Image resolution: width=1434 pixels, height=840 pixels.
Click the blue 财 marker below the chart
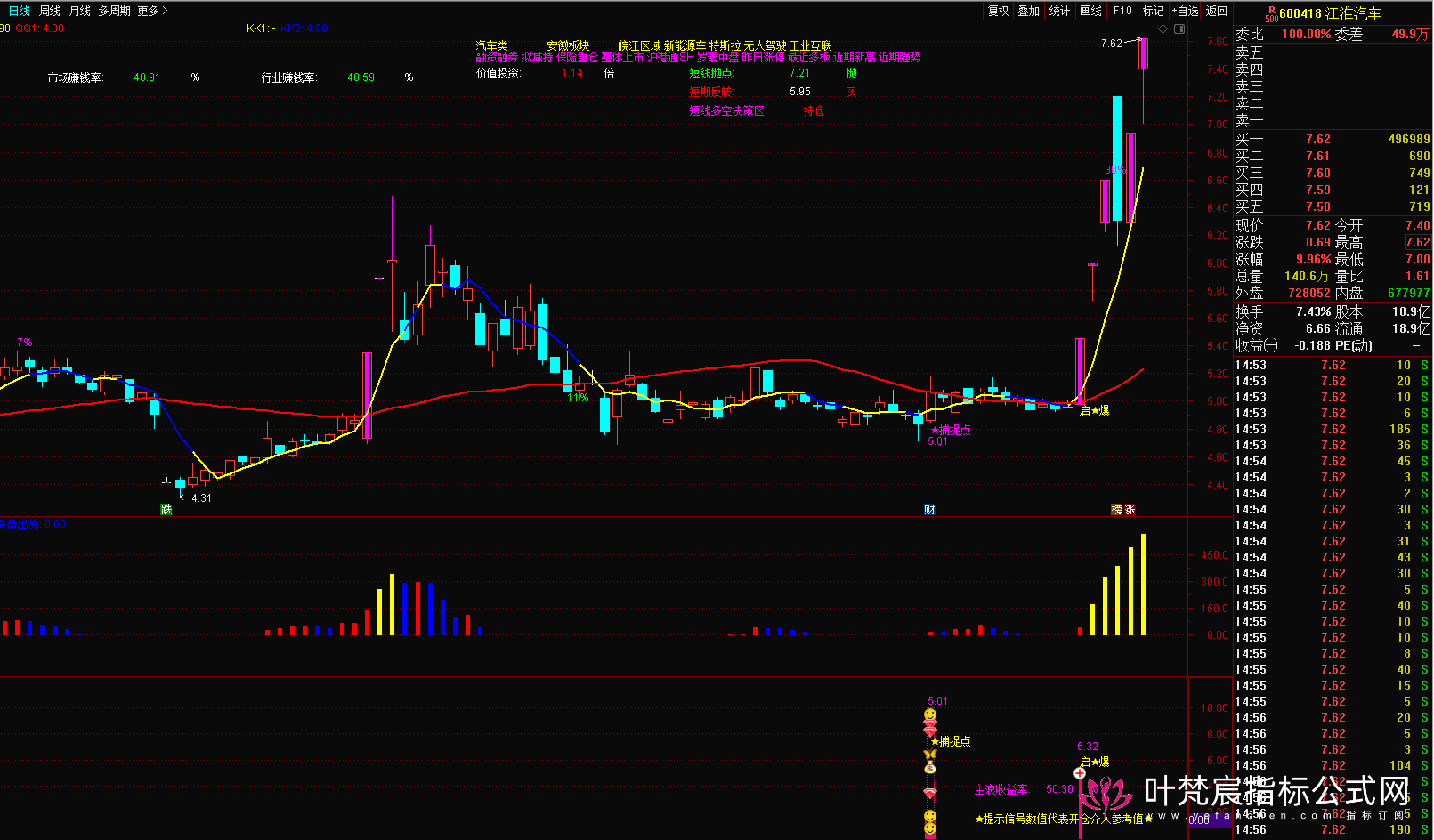tap(929, 510)
